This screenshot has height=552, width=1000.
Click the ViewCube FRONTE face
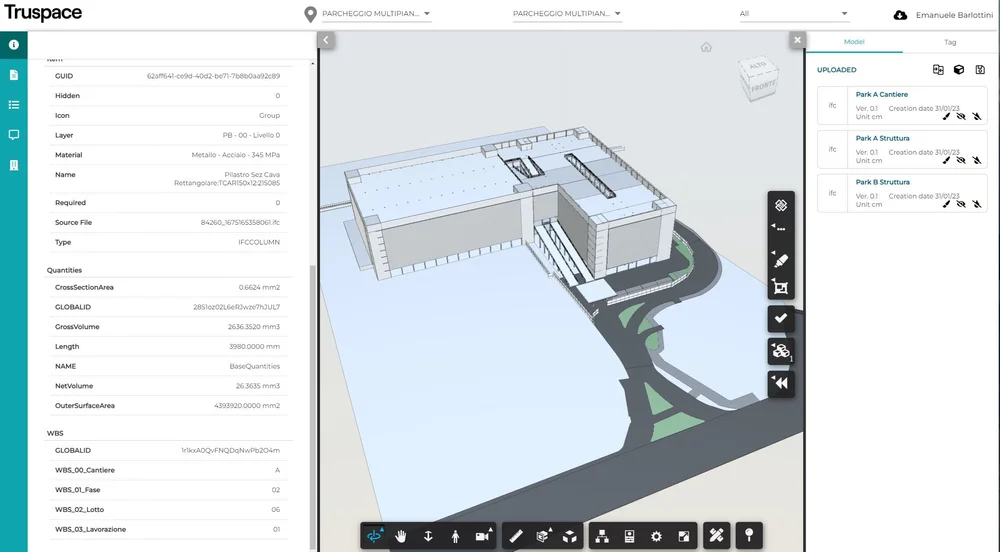pyautogui.click(x=763, y=86)
